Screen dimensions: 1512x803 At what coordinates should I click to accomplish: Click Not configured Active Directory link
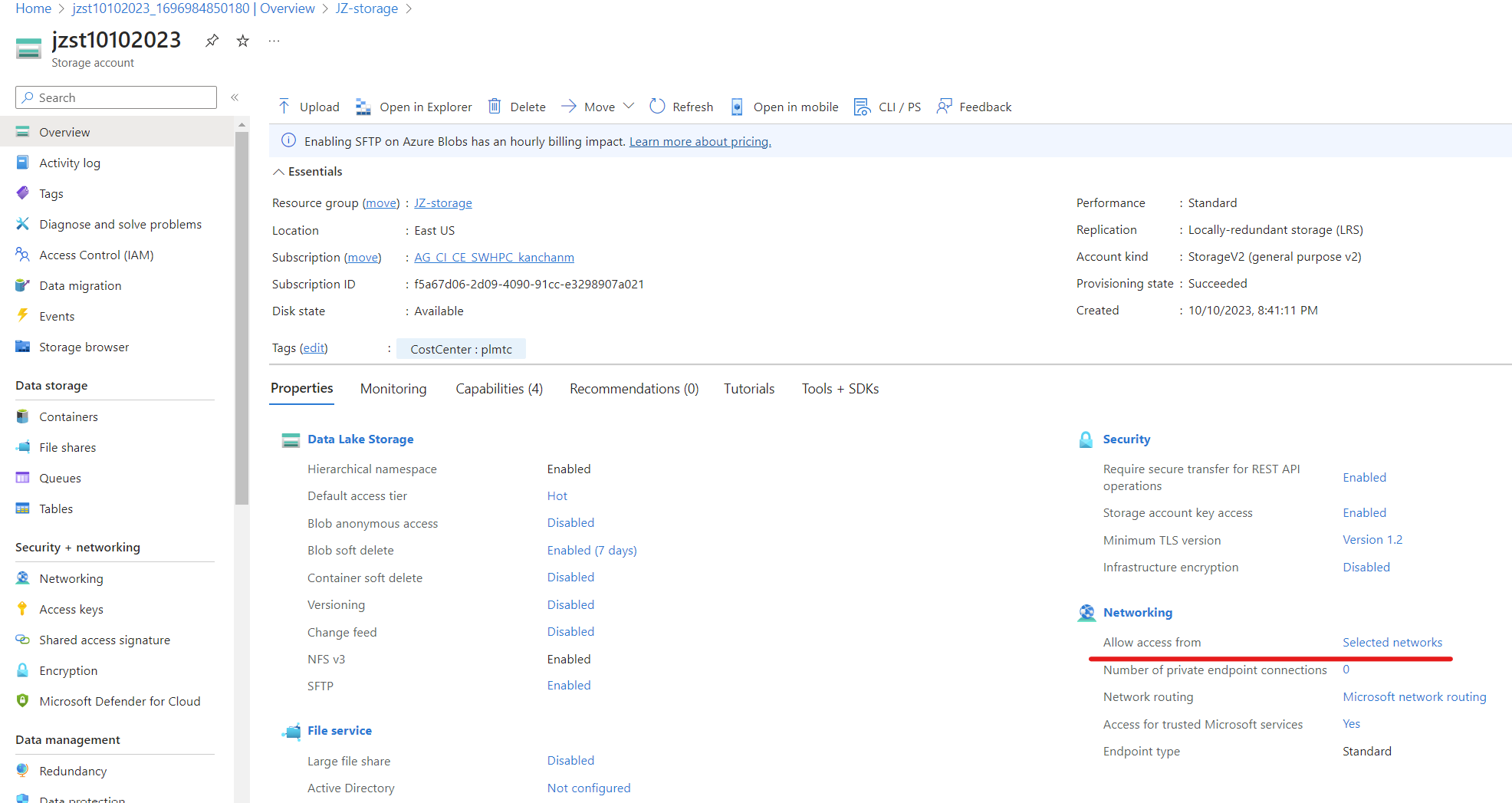(x=589, y=788)
